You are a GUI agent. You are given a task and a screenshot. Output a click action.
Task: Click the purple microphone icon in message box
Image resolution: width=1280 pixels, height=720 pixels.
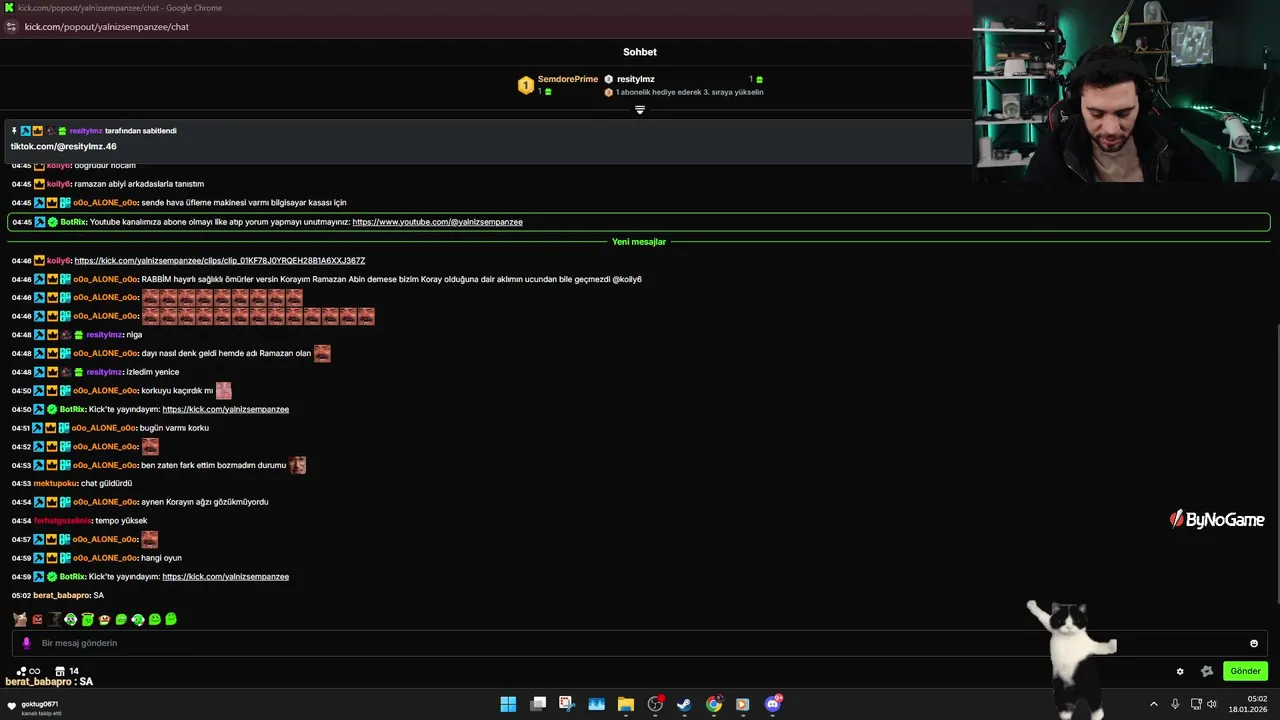click(x=27, y=643)
